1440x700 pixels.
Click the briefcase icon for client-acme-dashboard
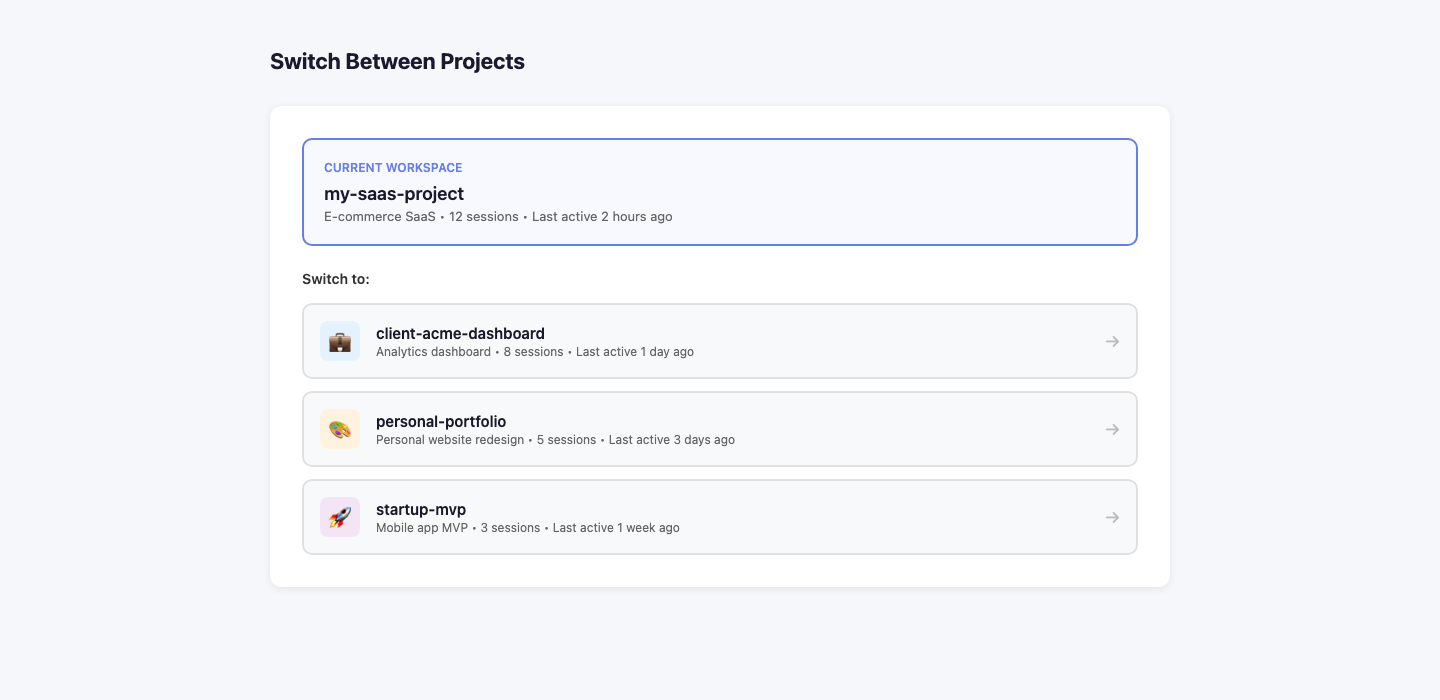pyautogui.click(x=340, y=341)
